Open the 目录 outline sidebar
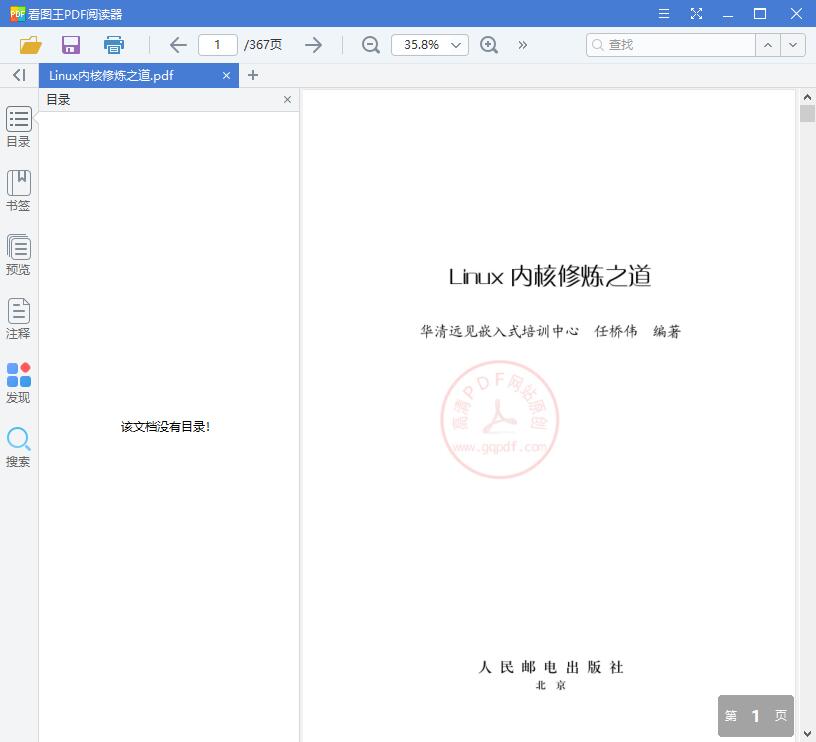 (x=18, y=127)
